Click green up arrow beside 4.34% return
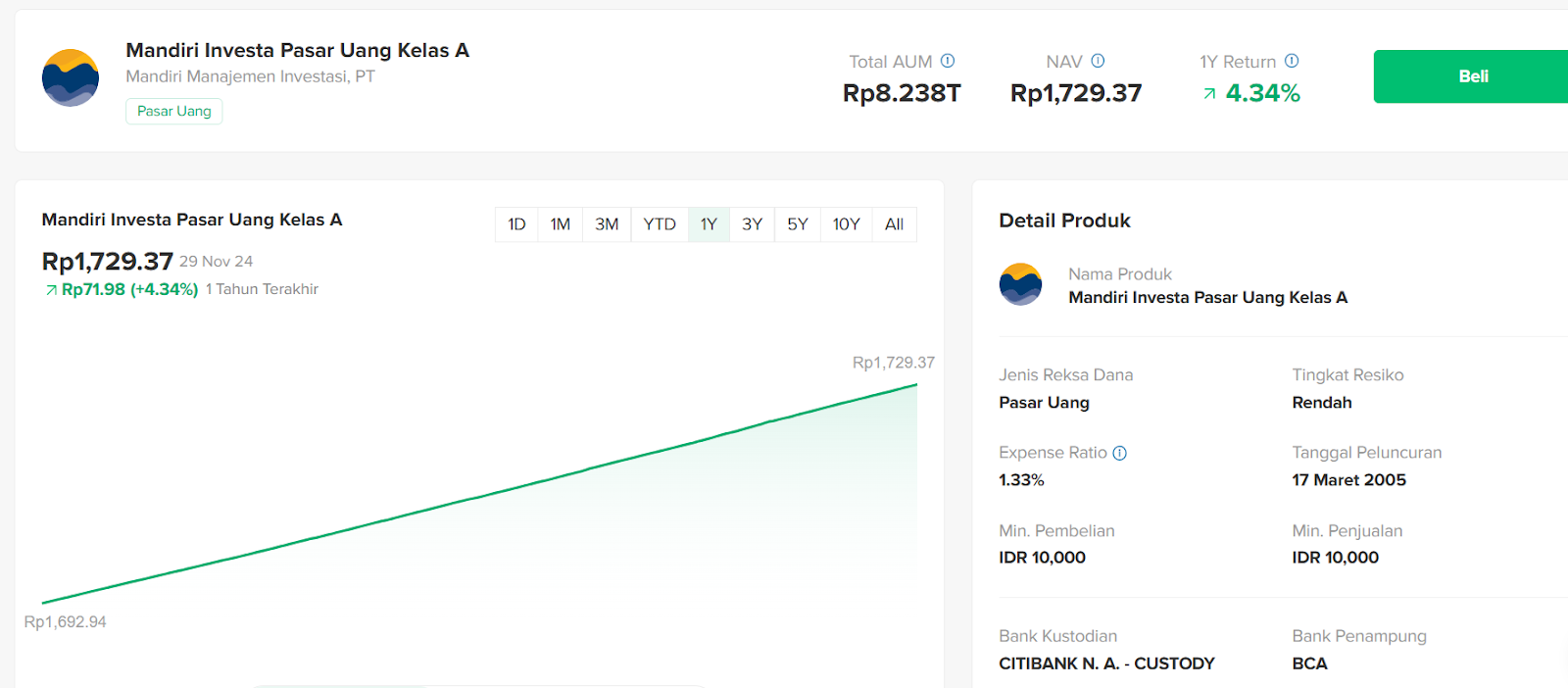This screenshot has width=1568, height=688. [1209, 94]
